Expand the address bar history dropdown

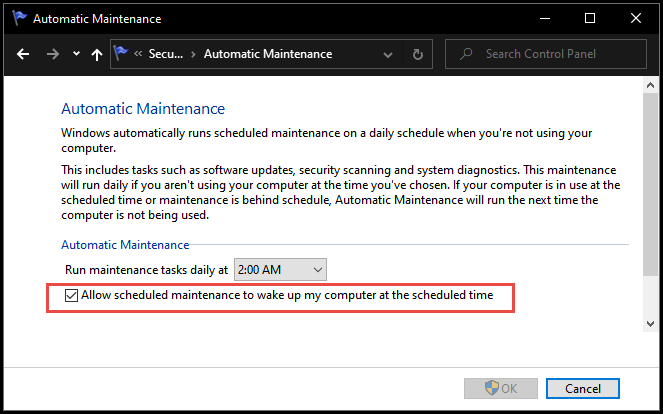pyautogui.click(x=387, y=55)
